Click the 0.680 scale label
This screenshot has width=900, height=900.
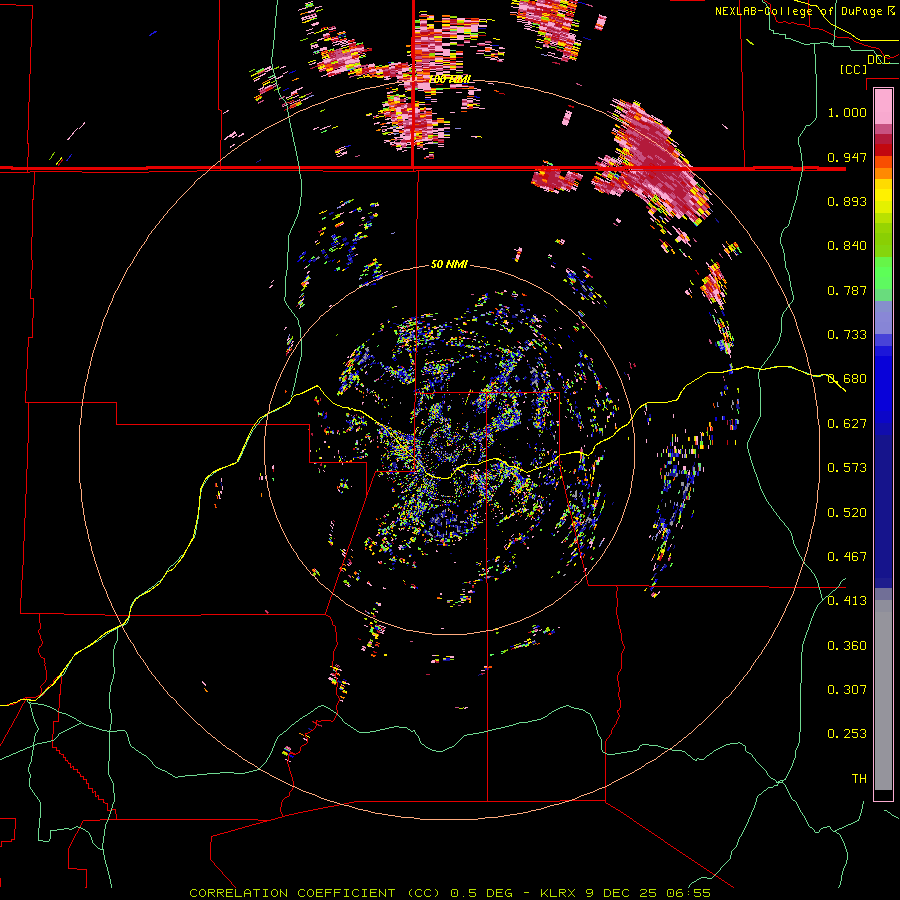847,379
